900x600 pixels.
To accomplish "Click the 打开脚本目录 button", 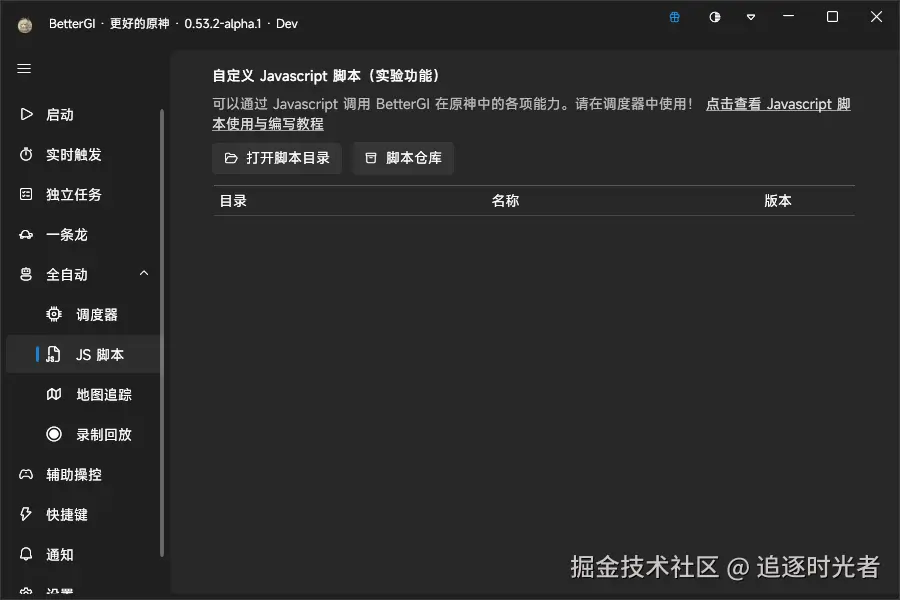I will click(277, 158).
